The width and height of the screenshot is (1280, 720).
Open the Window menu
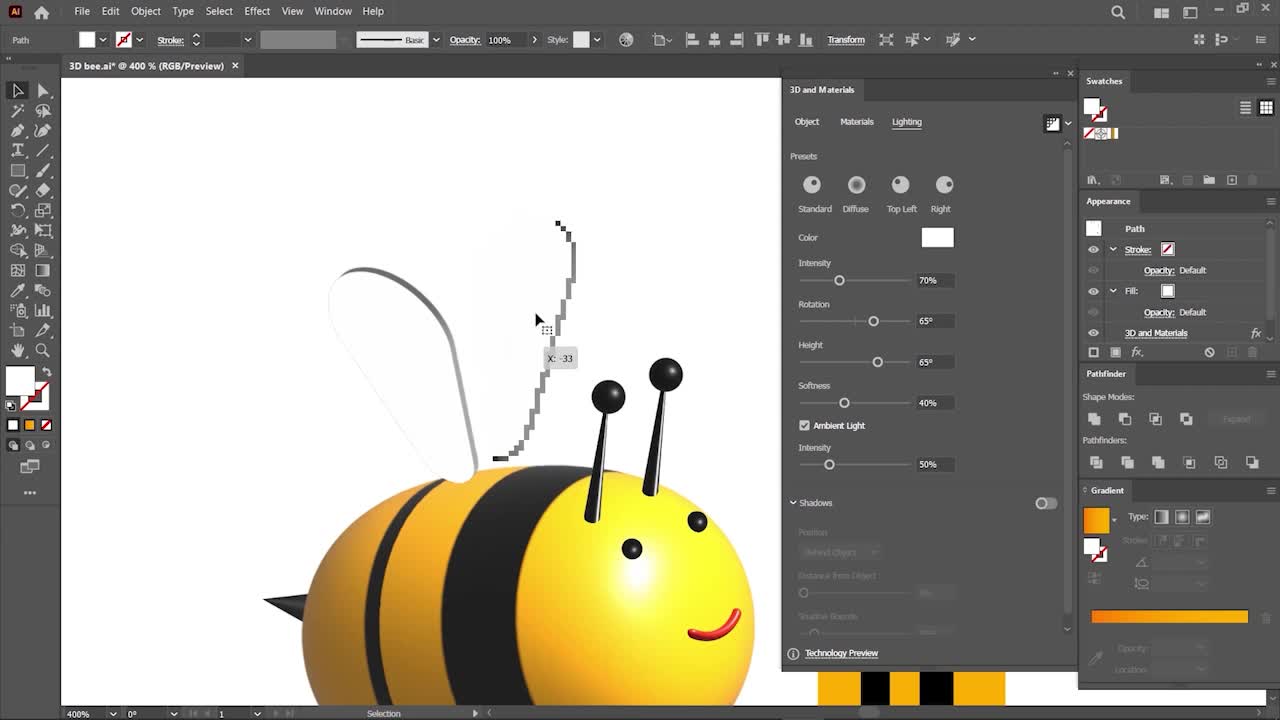(333, 11)
